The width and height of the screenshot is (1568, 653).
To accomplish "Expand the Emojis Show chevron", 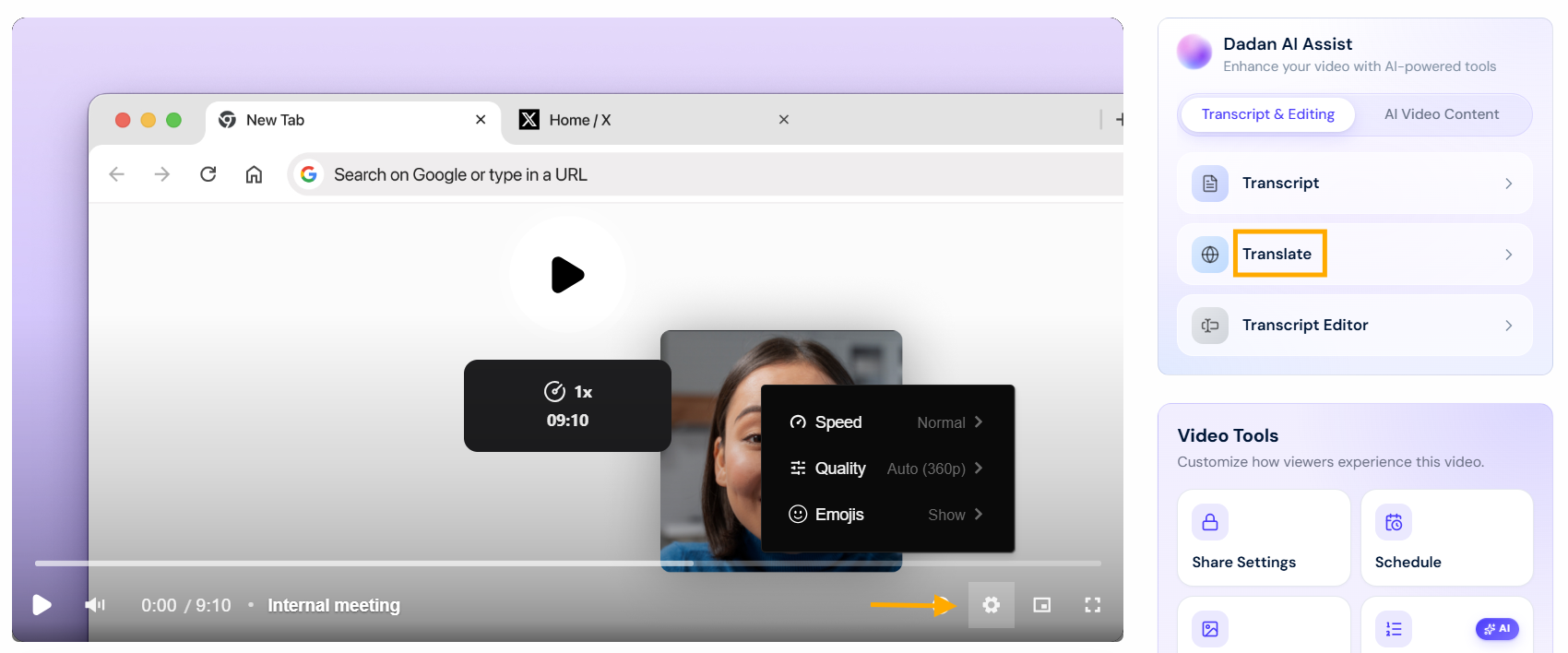I will [979, 515].
